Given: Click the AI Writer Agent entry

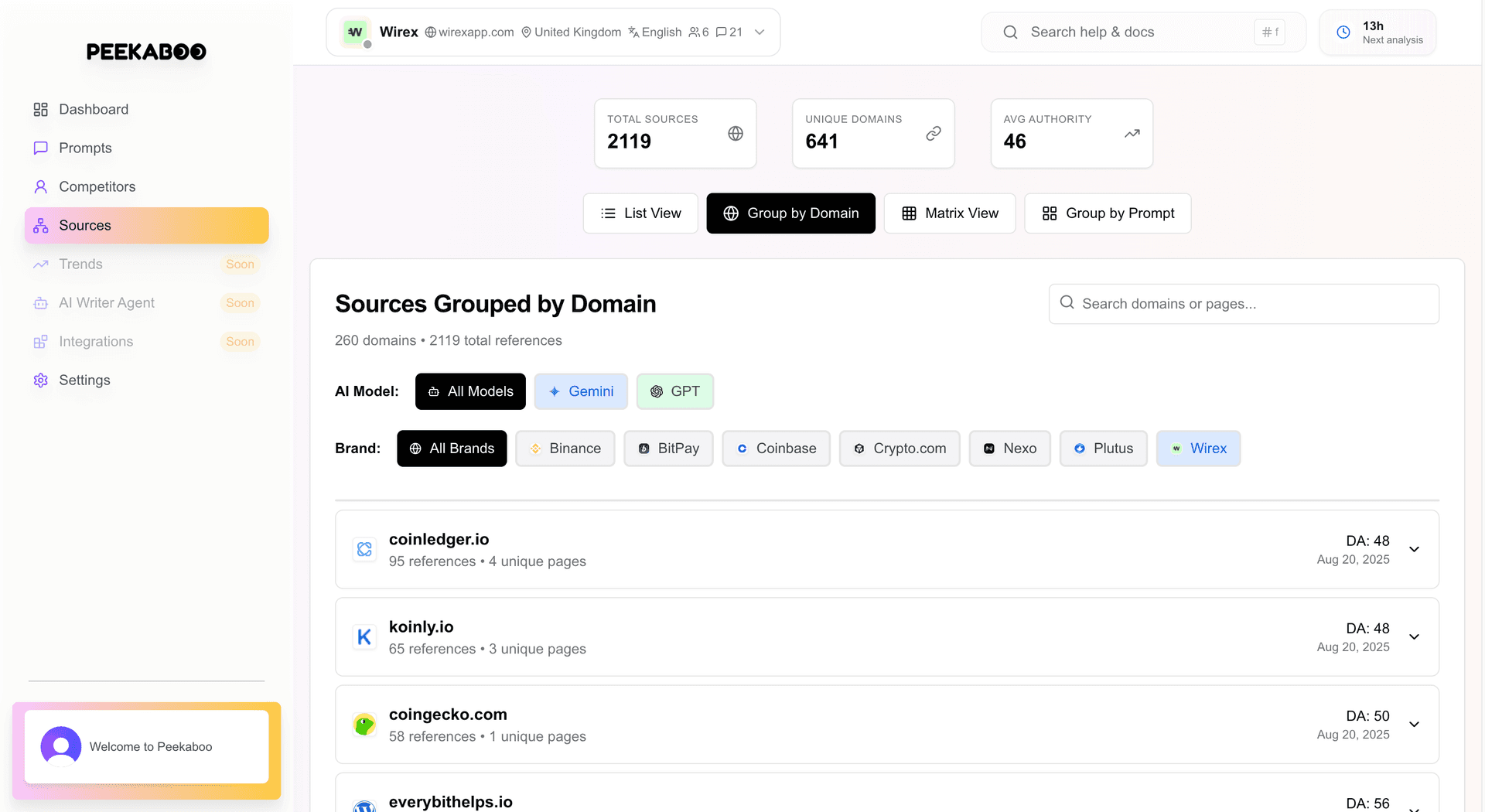Looking at the screenshot, I should tap(146, 302).
